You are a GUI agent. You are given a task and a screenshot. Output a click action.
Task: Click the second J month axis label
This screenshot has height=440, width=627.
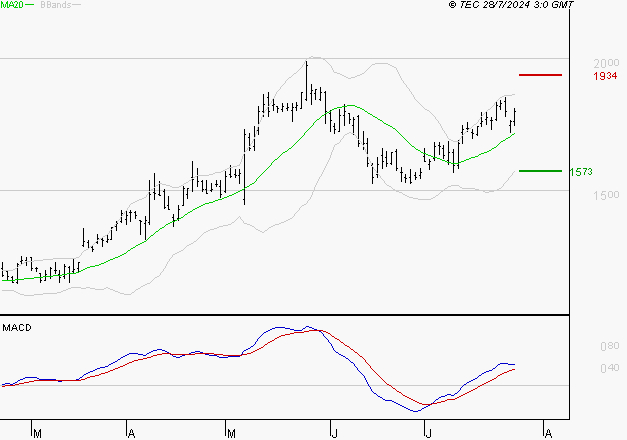coord(428,434)
